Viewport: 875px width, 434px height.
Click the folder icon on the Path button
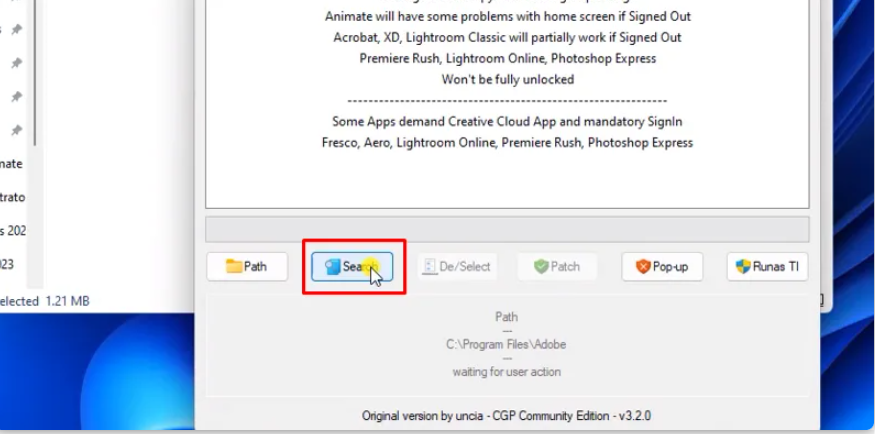coord(234,266)
